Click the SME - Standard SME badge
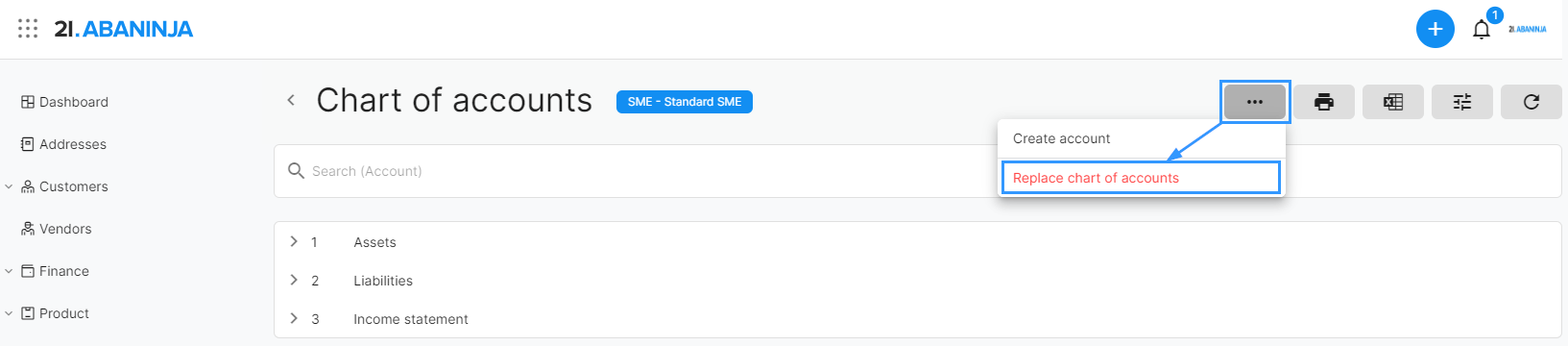This screenshot has height=346, width=1568. click(685, 102)
